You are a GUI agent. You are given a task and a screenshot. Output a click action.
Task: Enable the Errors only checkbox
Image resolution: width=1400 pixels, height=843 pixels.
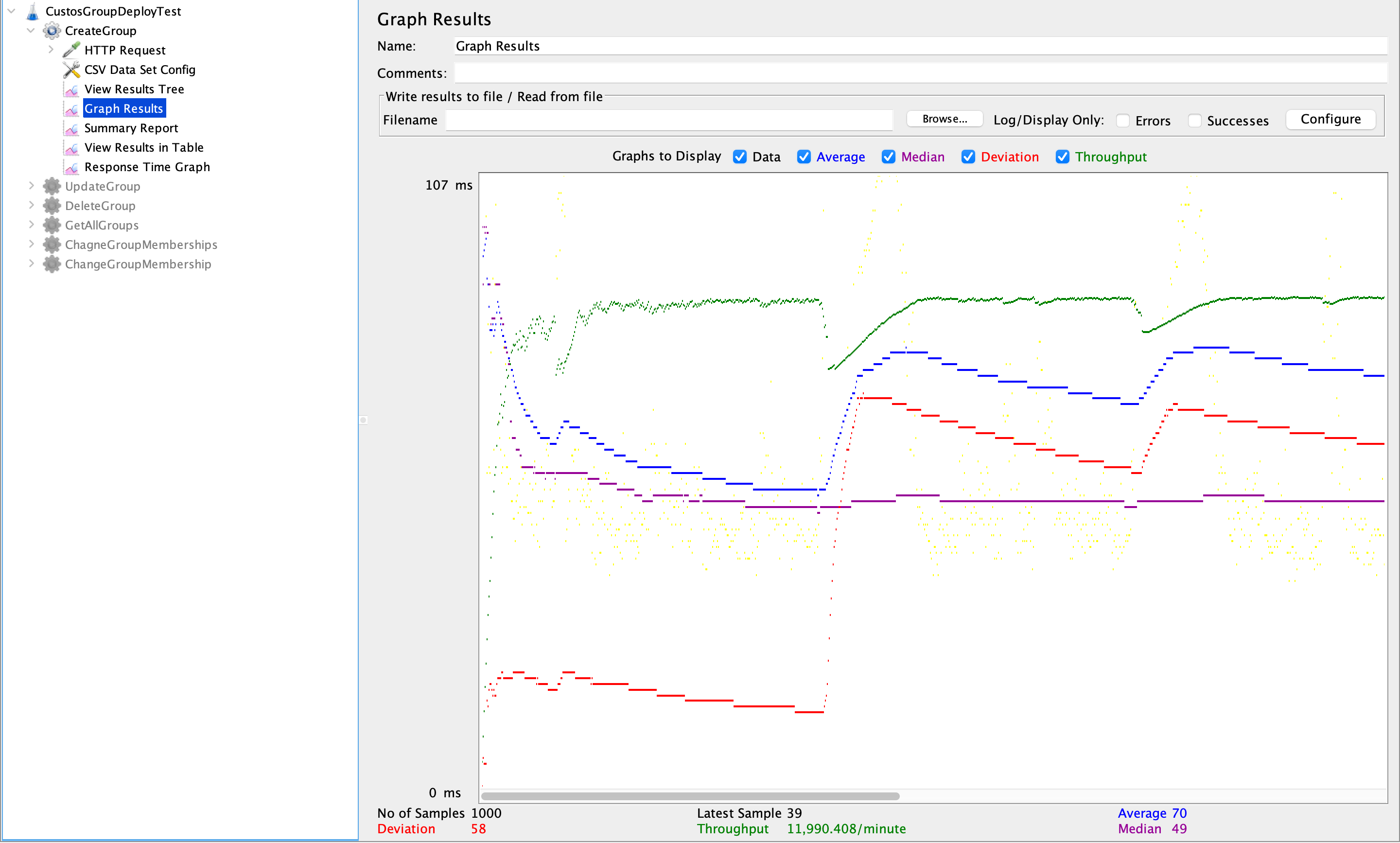click(1122, 121)
